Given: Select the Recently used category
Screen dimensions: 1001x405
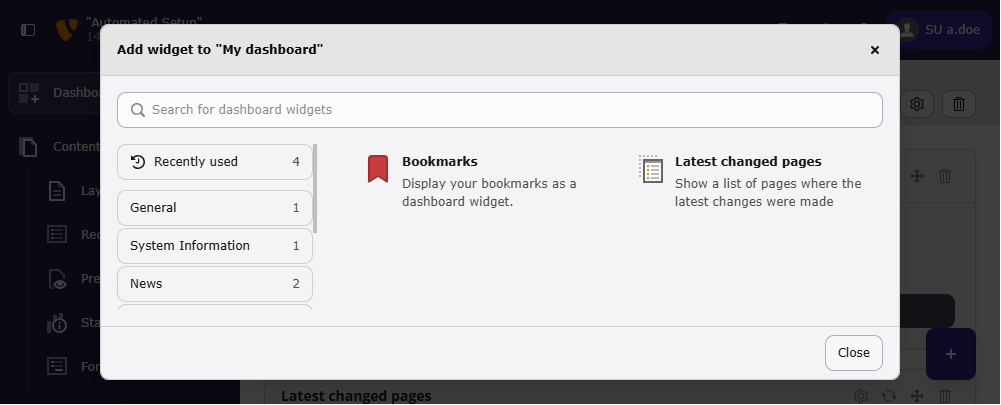Looking at the screenshot, I should click(215, 162).
